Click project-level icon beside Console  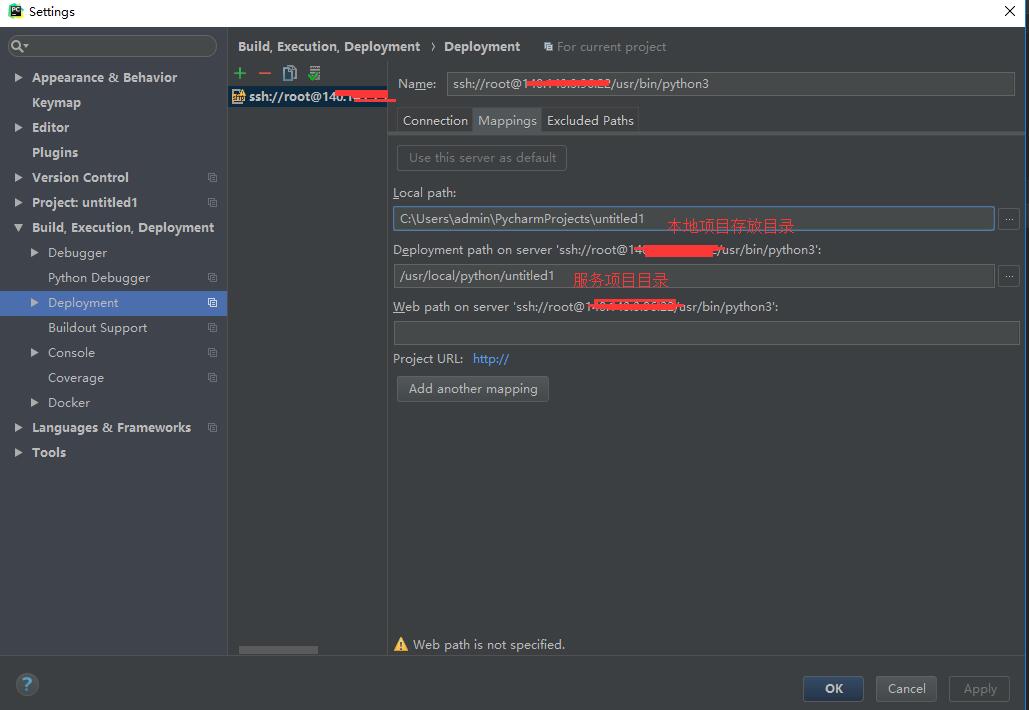pos(212,352)
